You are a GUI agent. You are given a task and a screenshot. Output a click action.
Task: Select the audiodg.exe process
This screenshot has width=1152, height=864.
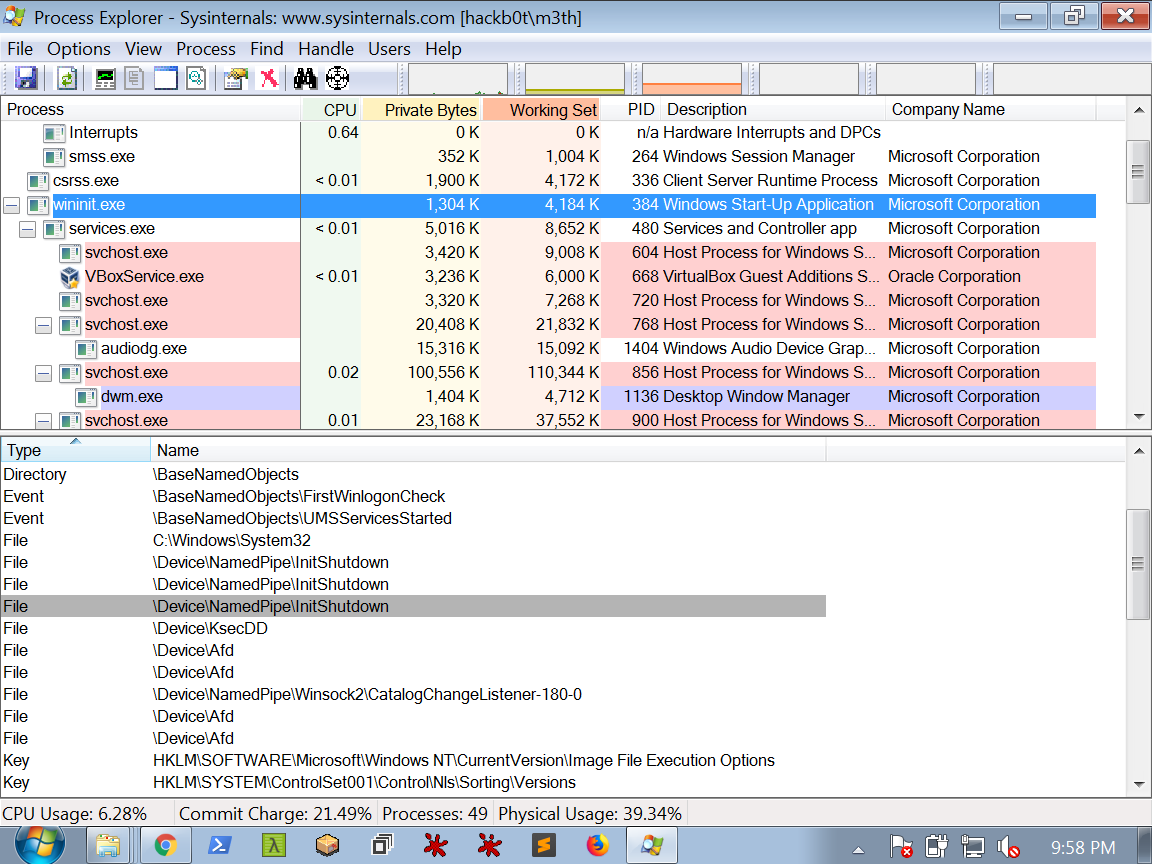click(x=548, y=349)
